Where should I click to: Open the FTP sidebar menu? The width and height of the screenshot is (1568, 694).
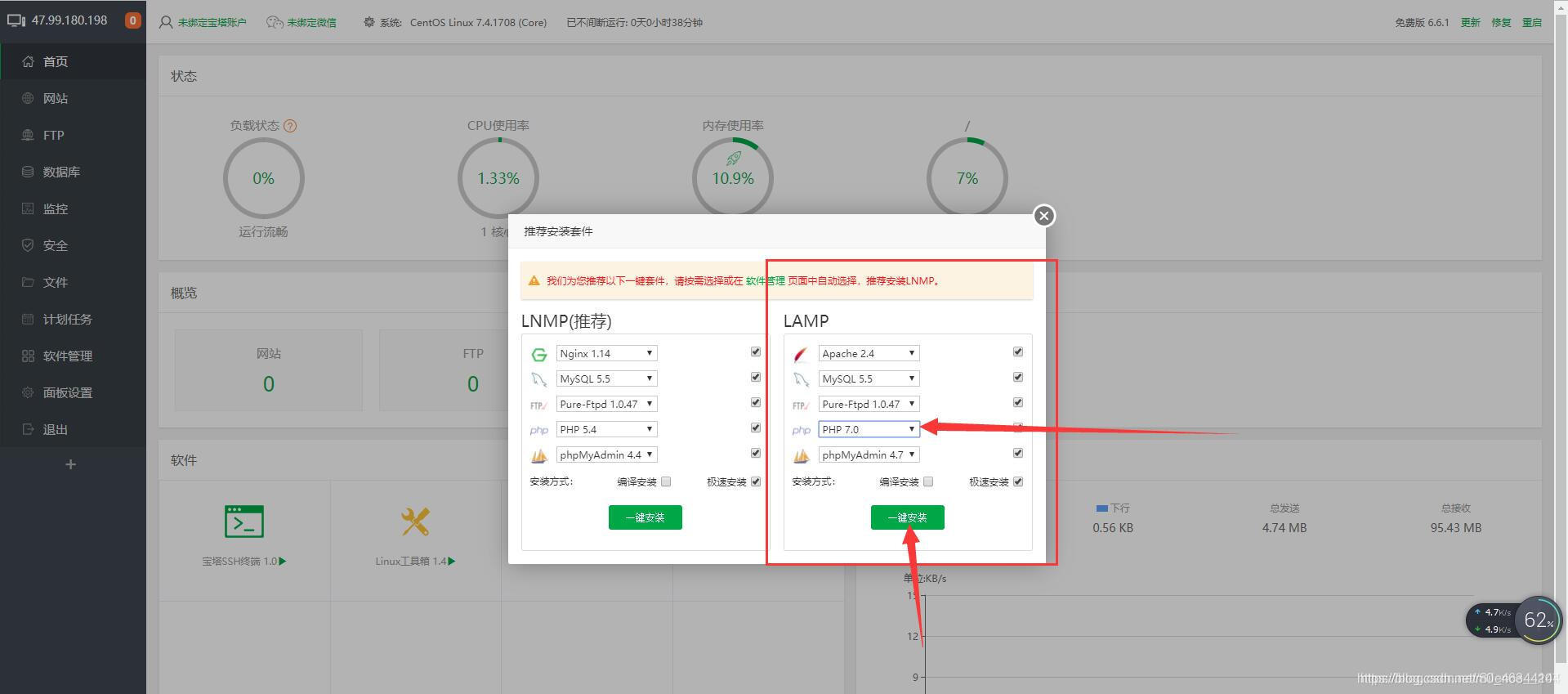point(73,135)
